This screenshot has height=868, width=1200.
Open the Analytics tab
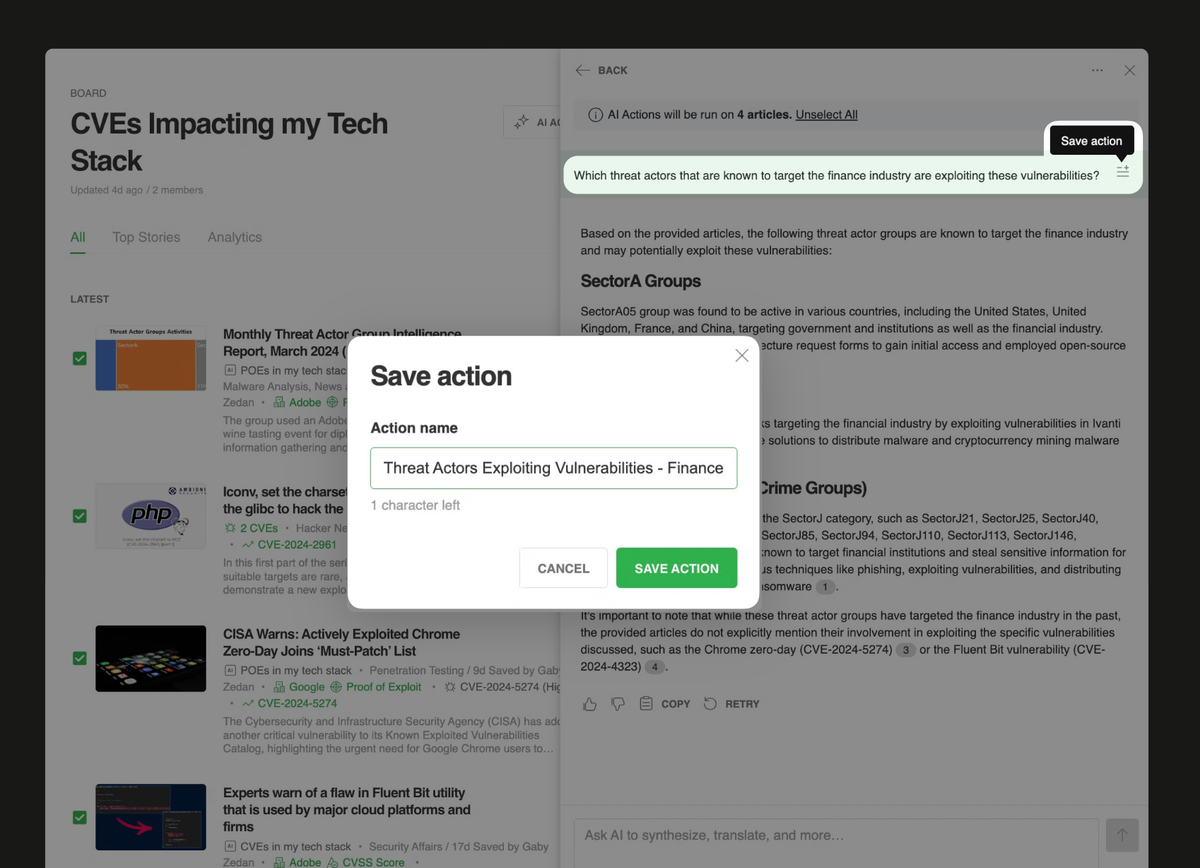click(x=234, y=237)
